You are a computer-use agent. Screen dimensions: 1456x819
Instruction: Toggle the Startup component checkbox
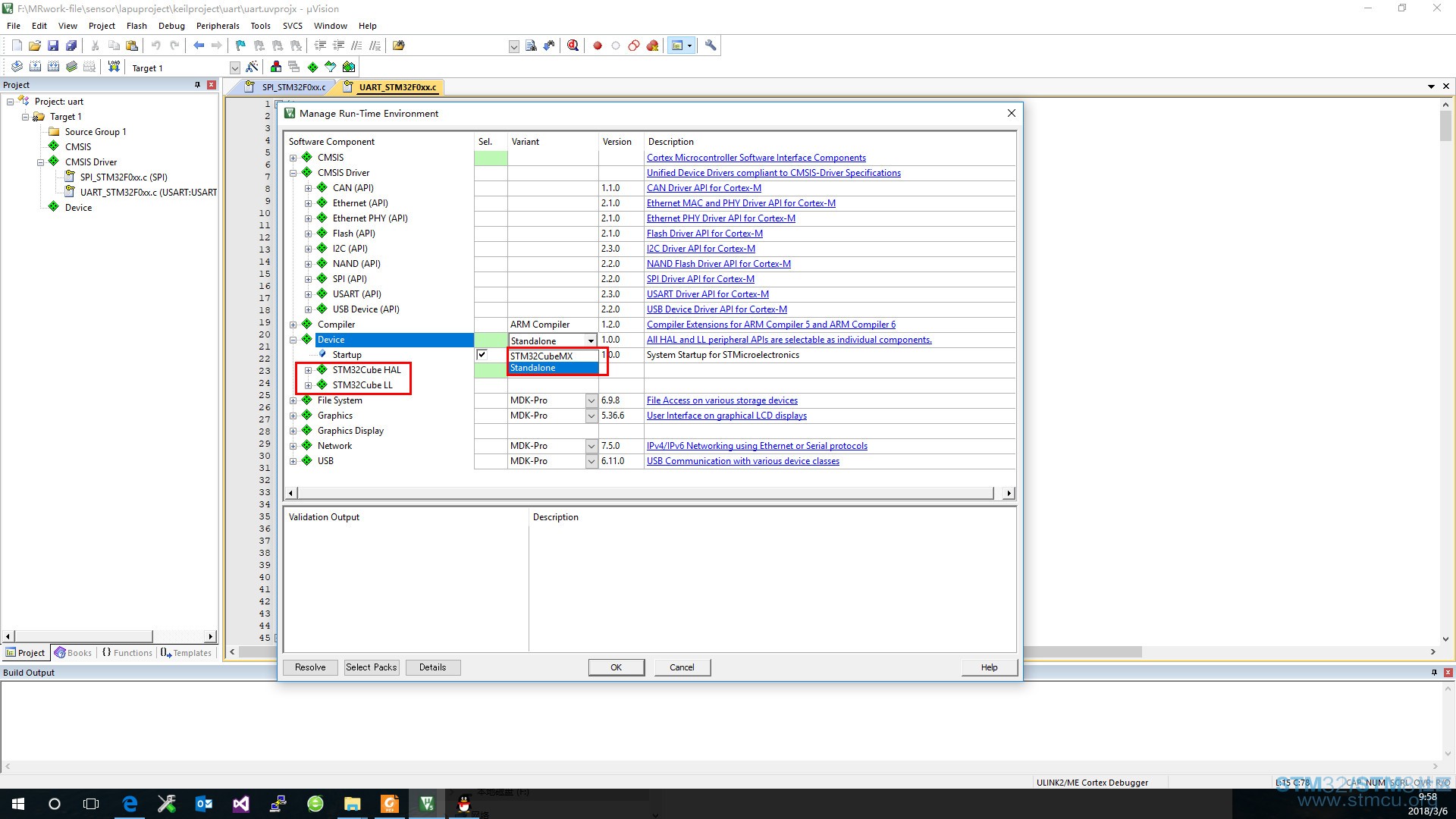click(x=482, y=354)
